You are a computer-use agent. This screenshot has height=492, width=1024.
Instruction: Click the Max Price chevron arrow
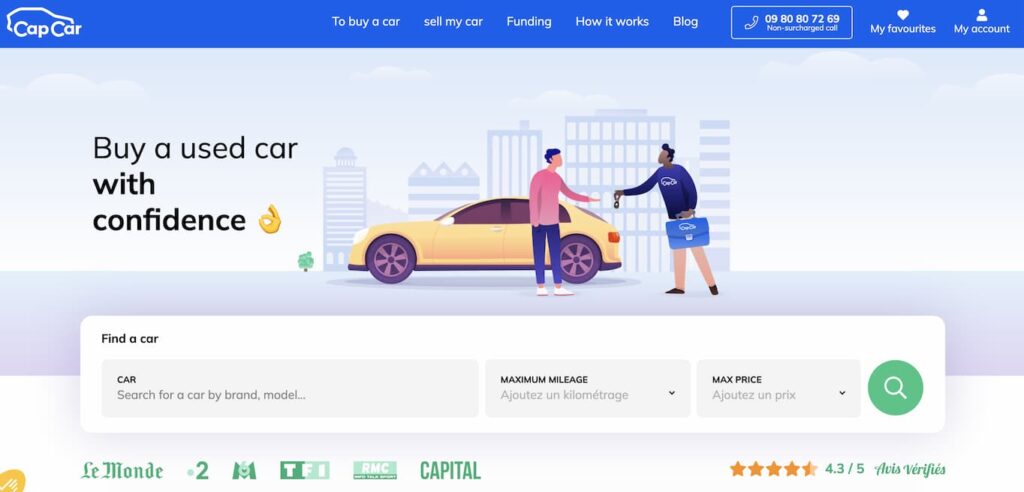coord(842,393)
